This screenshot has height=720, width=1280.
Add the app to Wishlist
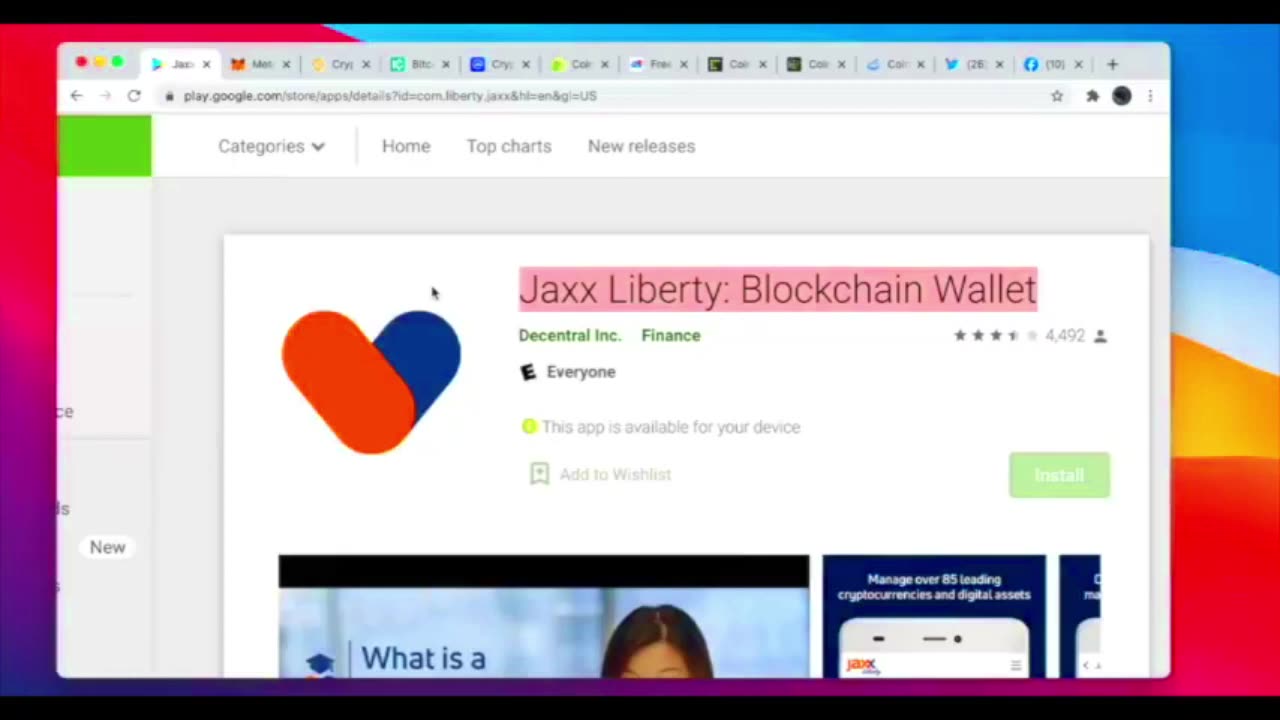click(x=601, y=474)
